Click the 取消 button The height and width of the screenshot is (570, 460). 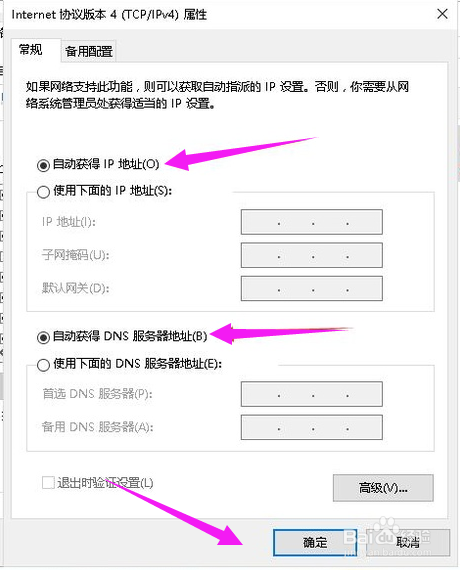click(408, 542)
